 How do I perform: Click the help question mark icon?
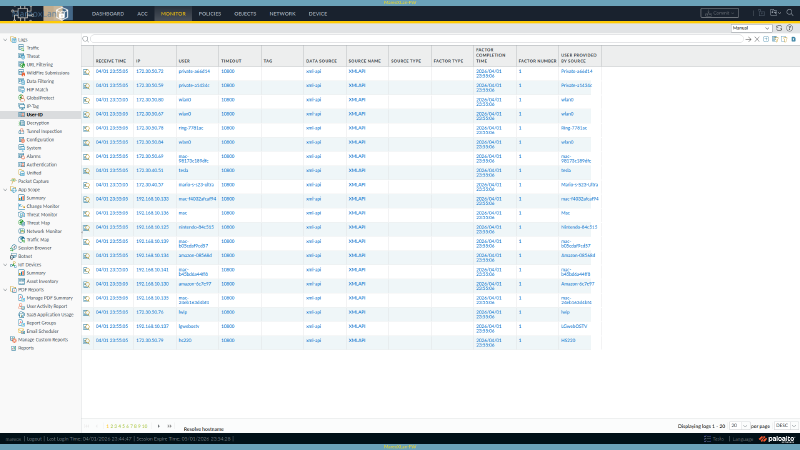pyautogui.click(x=789, y=28)
